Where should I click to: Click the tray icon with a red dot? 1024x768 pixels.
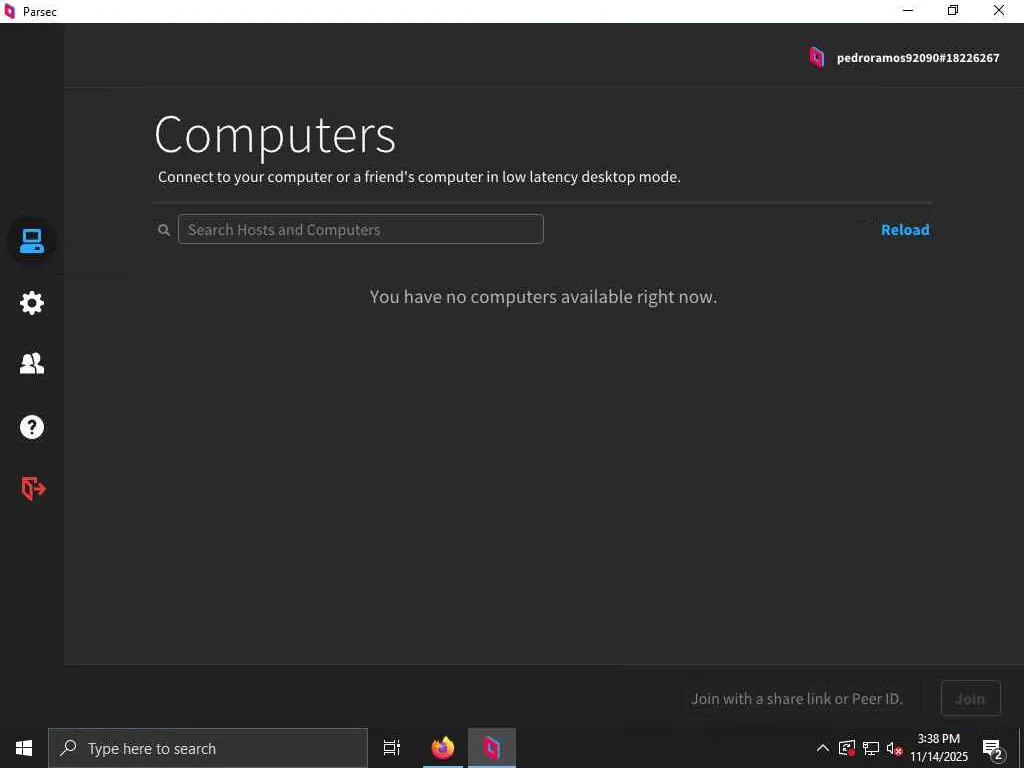pyautogui.click(x=847, y=748)
